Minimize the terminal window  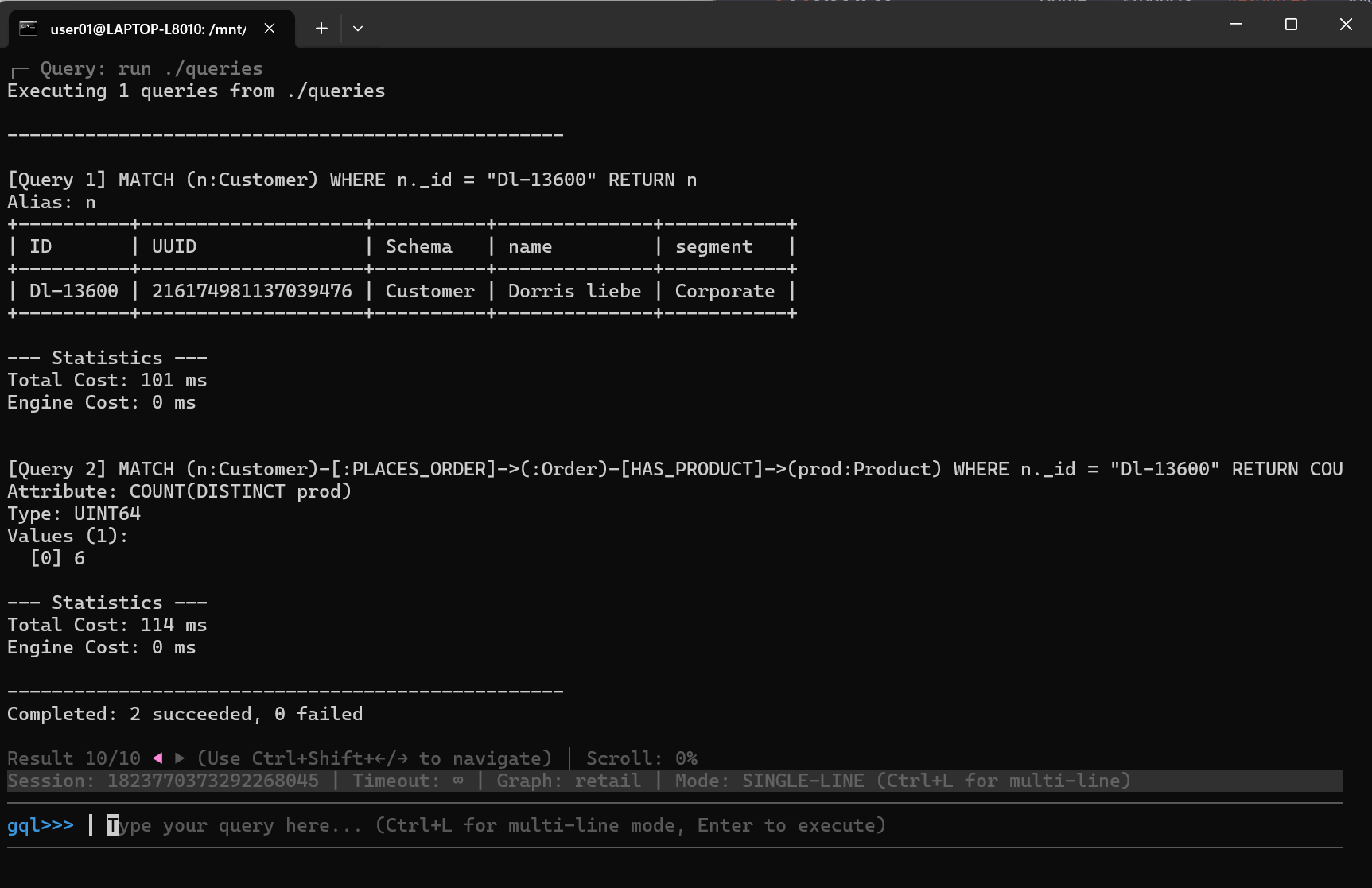1236,25
